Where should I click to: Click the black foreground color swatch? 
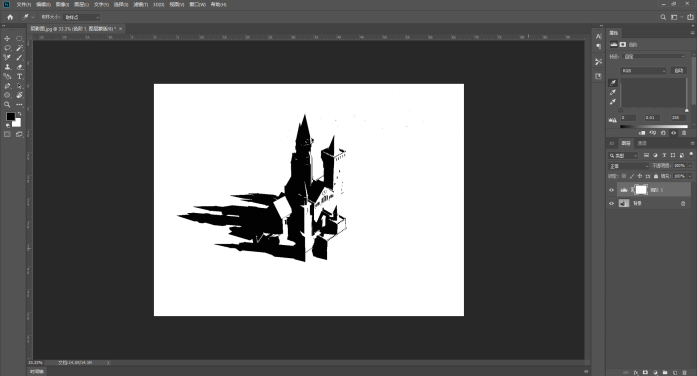pyautogui.click(x=10, y=116)
